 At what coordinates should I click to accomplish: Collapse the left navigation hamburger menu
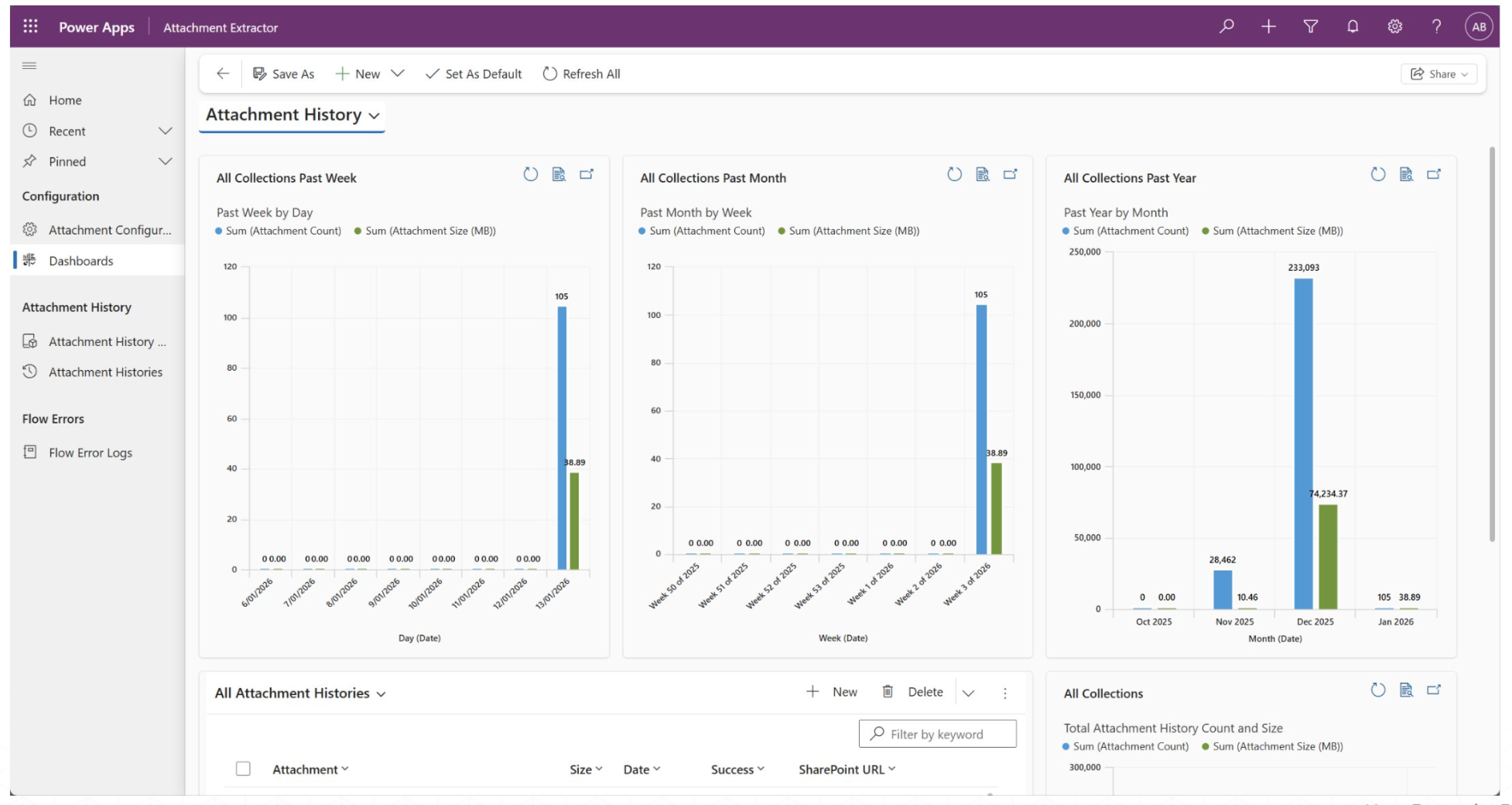coord(29,66)
